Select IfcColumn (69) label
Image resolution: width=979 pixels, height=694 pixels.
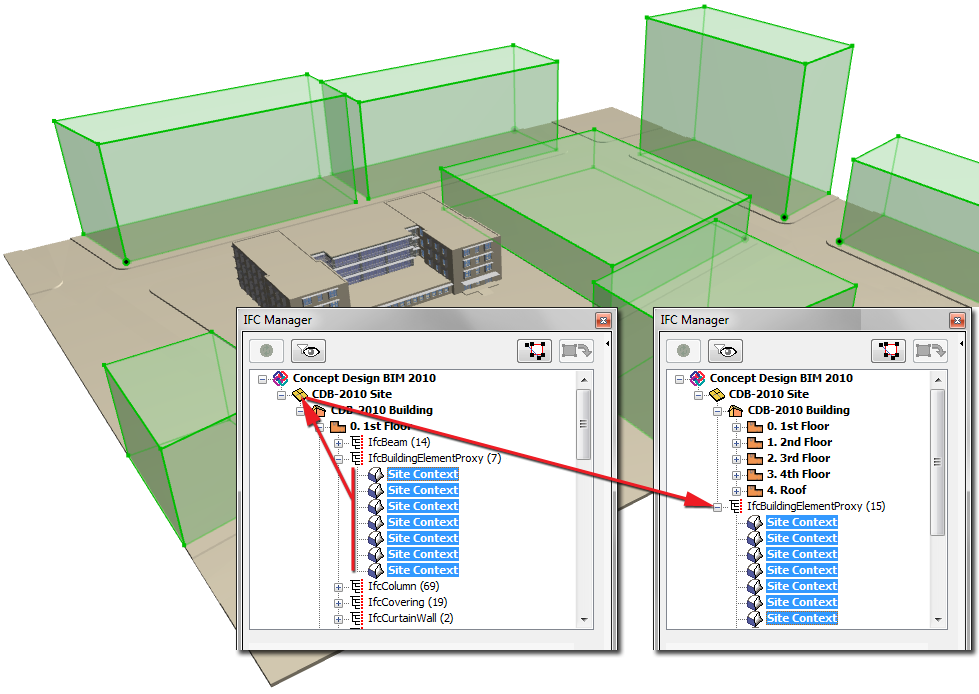(403, 587)
